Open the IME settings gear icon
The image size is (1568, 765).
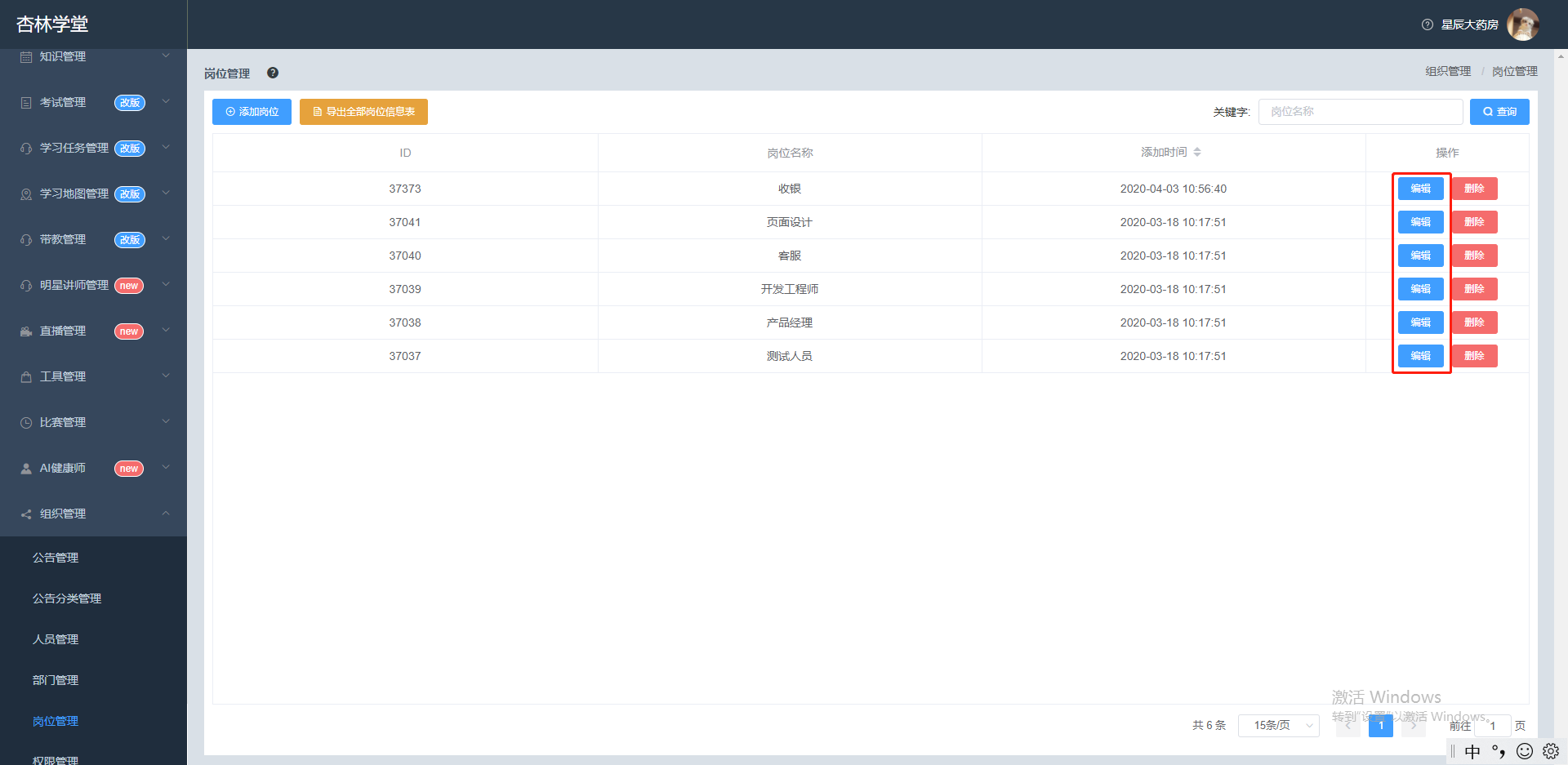1551,751
